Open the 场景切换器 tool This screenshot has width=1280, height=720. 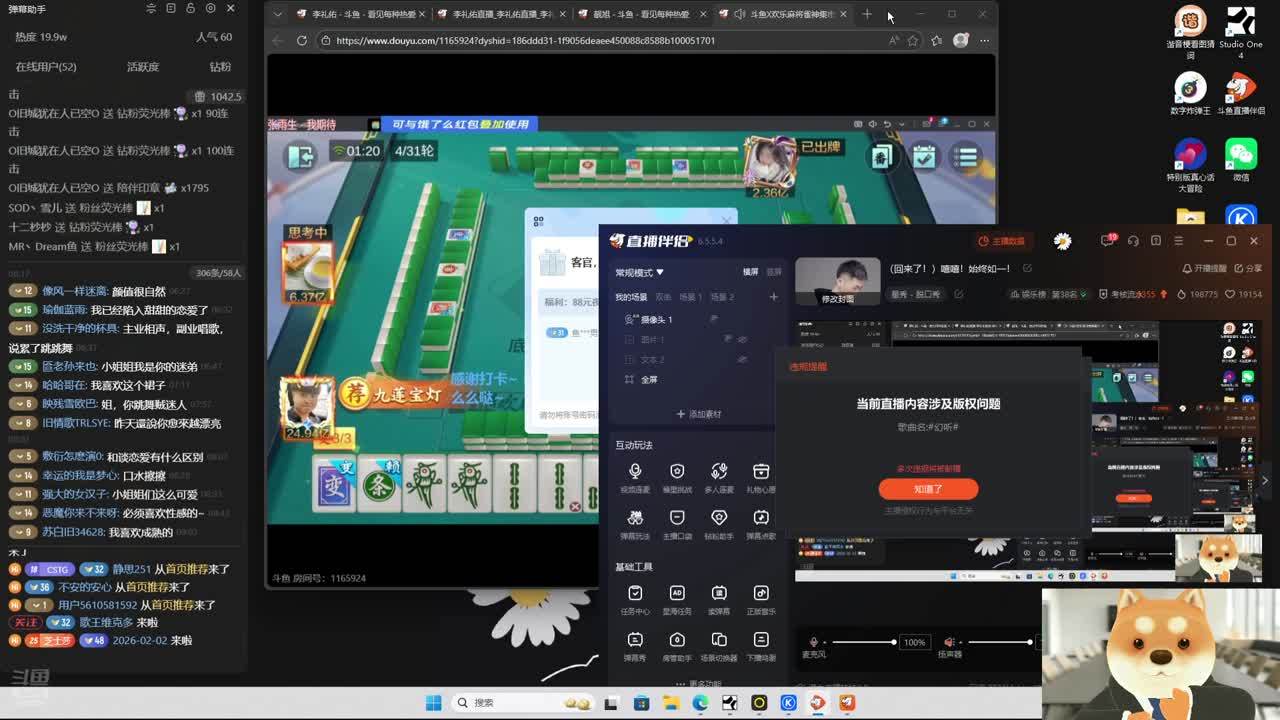pyautogui.click(x=719, y=645)
